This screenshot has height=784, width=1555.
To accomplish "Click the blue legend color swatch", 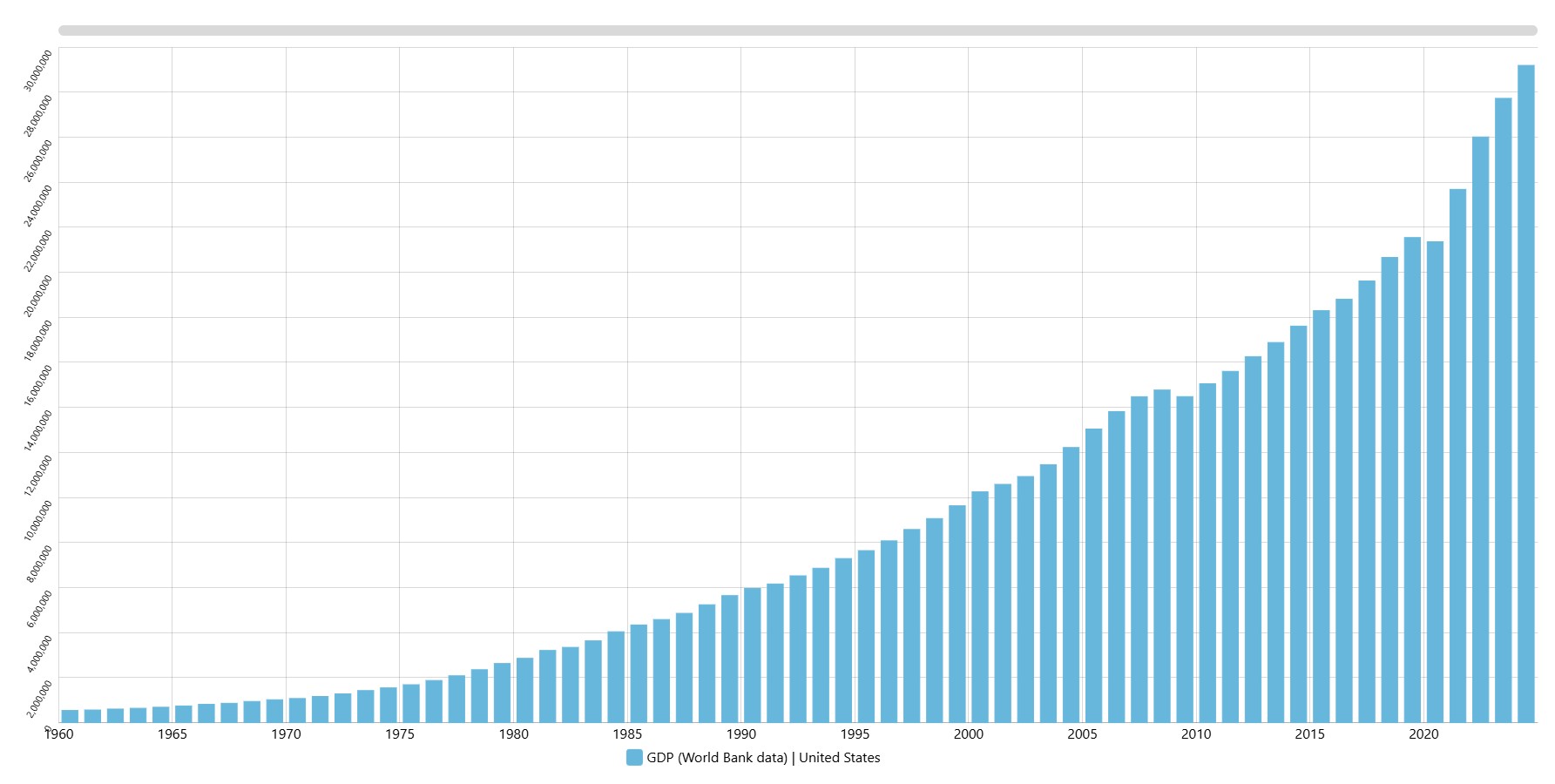I will tap(634, 758).
